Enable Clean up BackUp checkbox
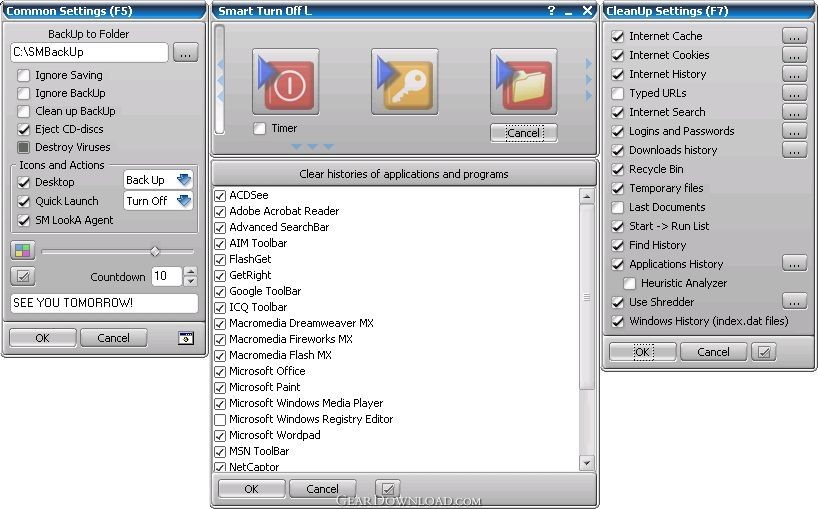Screen dimensions: 818x509 pos(23,111)
